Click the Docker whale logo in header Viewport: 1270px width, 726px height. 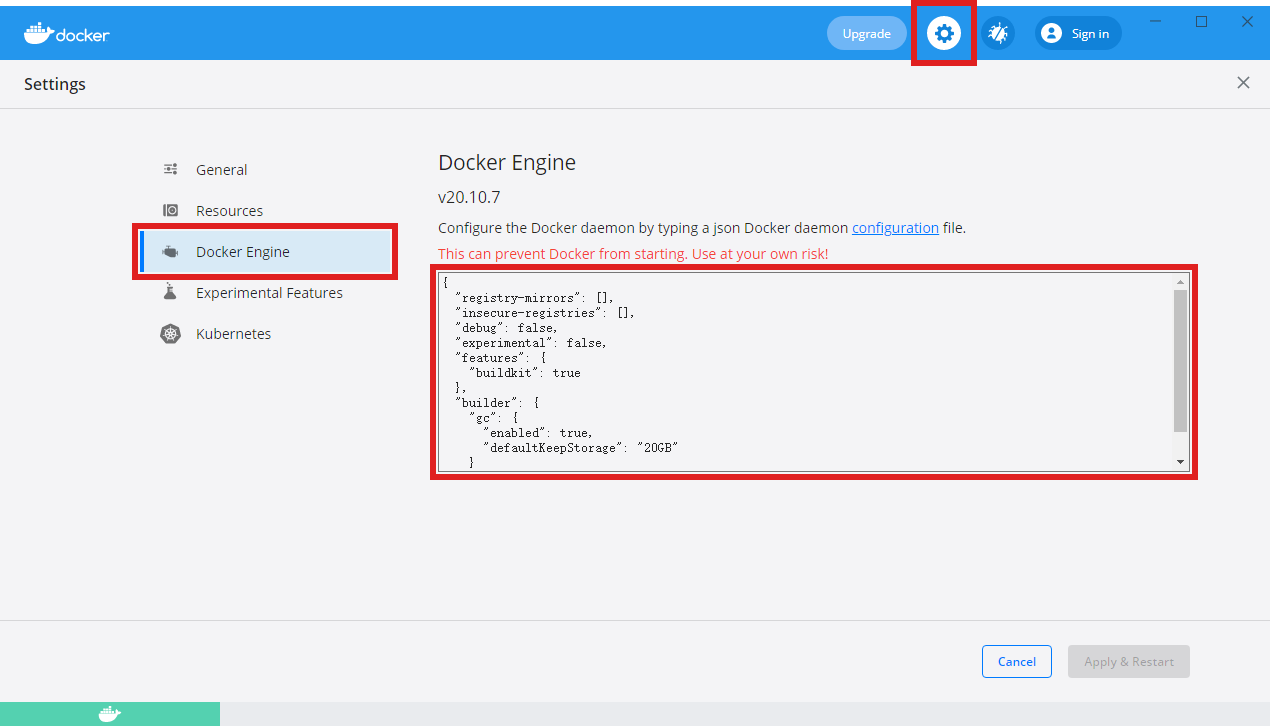pyautogui.click(x=67, y=33)
